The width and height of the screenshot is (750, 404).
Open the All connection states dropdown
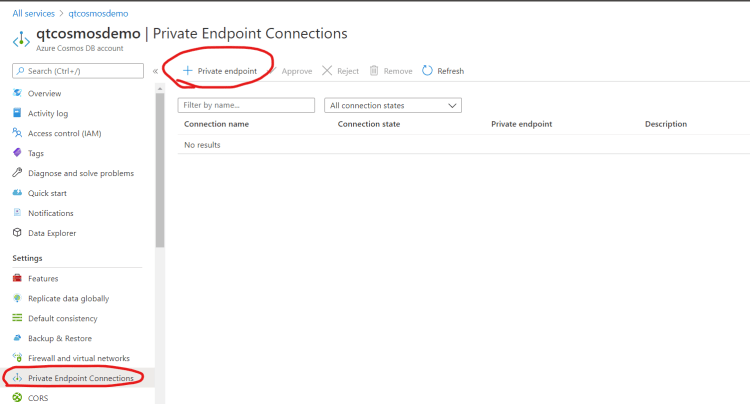click(x=393, y=105)
